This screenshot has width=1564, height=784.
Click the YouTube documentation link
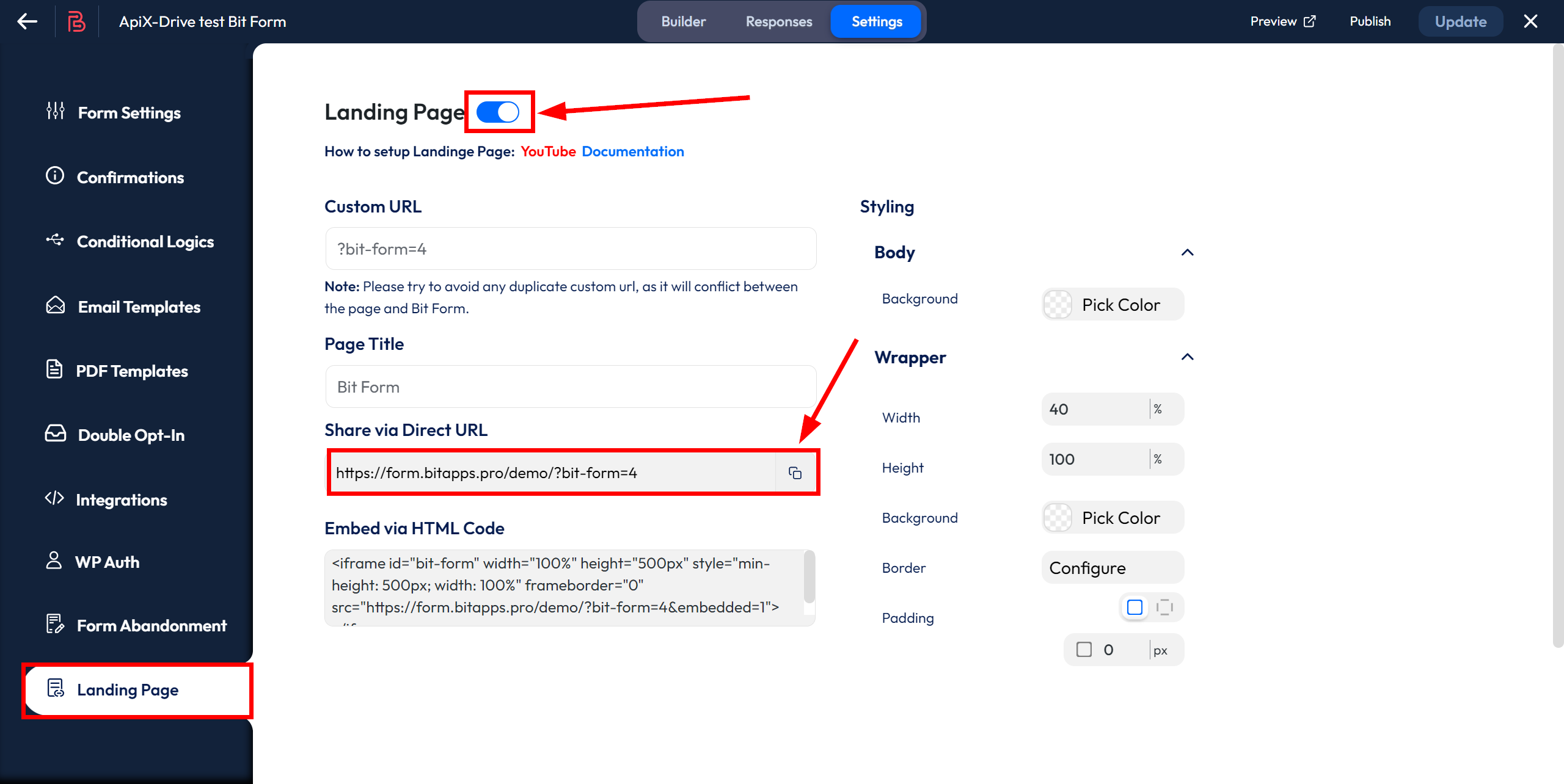(x=547, y=151)
